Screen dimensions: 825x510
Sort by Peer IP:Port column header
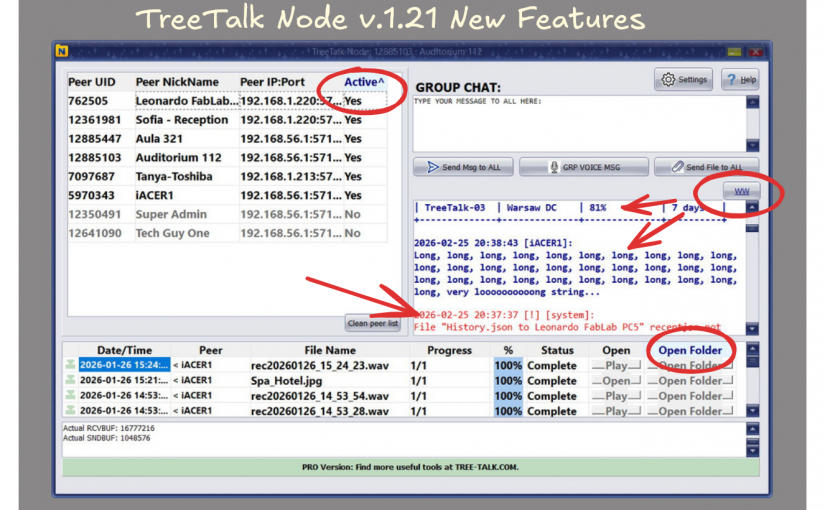click(272, 82)
